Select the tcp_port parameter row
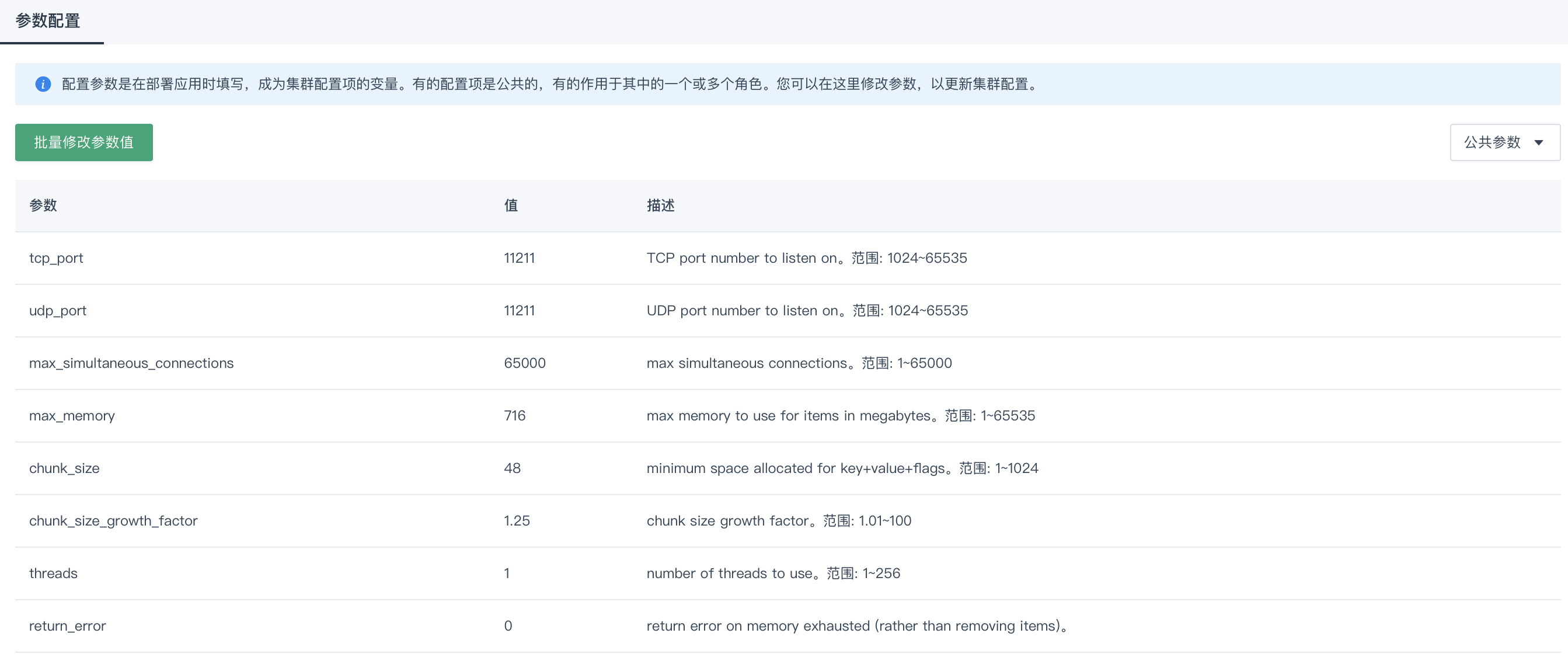The image size is (1568, 661). pos(56,258)
